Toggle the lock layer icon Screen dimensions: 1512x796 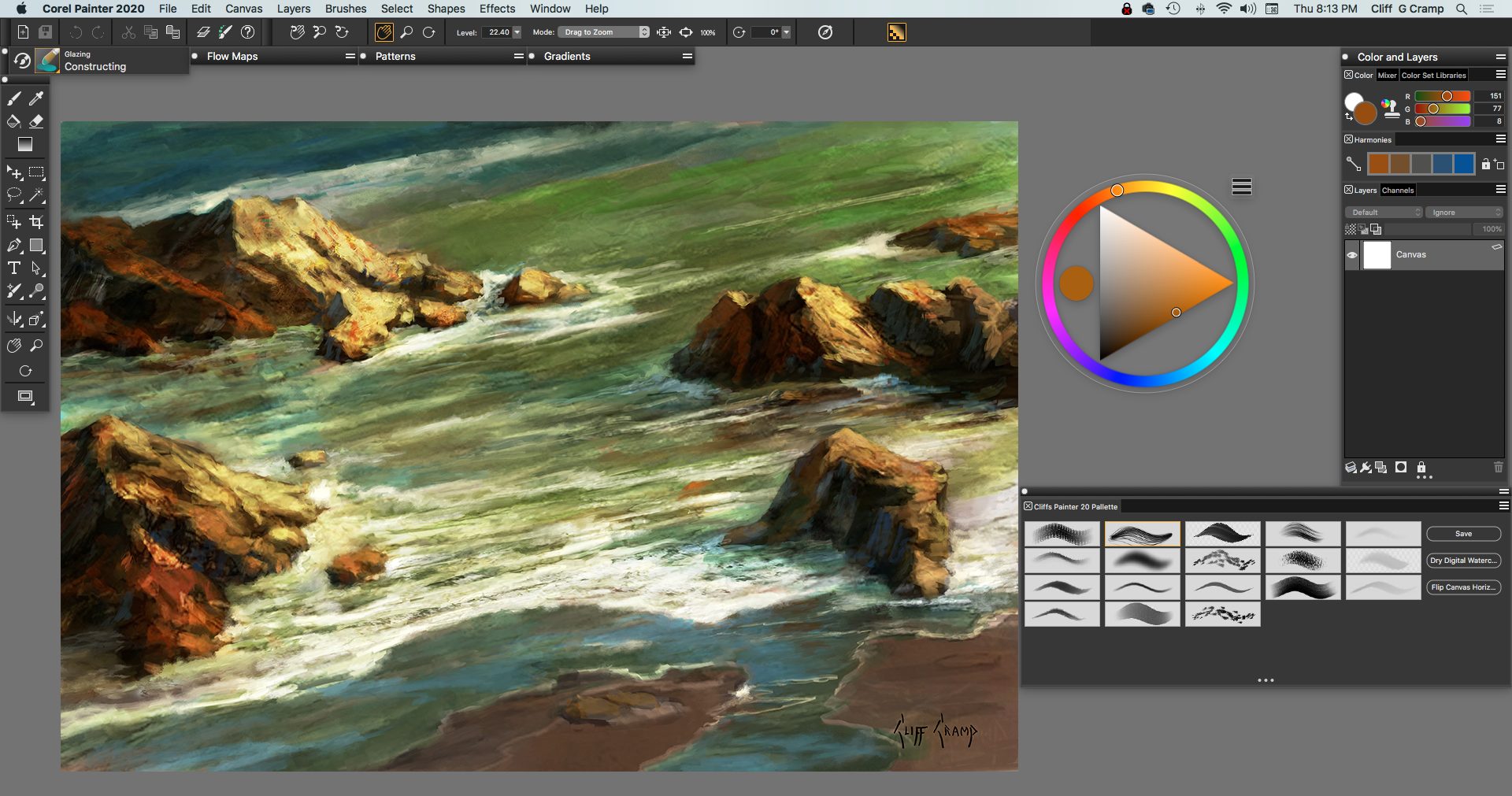1421,467
